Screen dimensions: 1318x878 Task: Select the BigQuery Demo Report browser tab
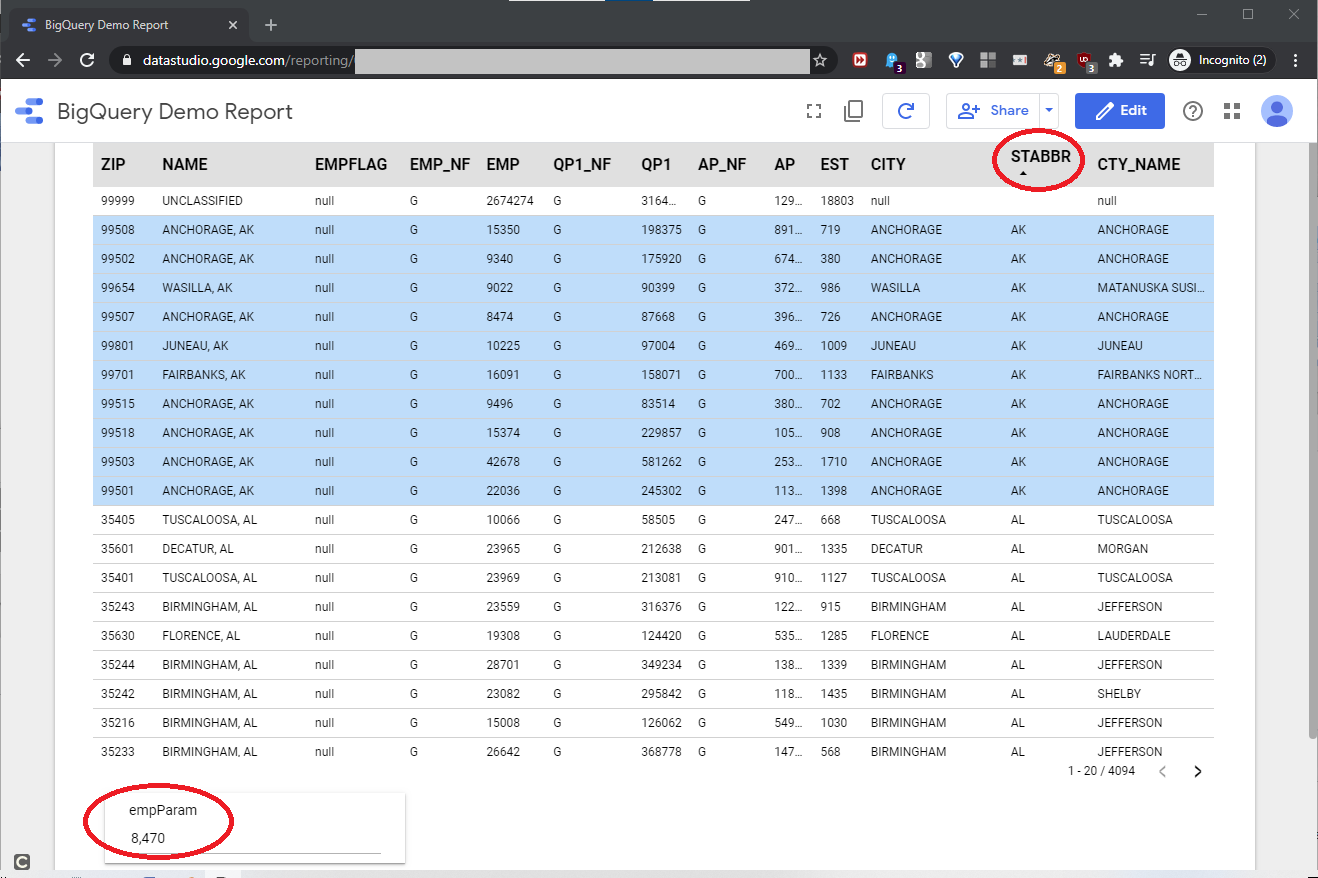tap(127, 25)
